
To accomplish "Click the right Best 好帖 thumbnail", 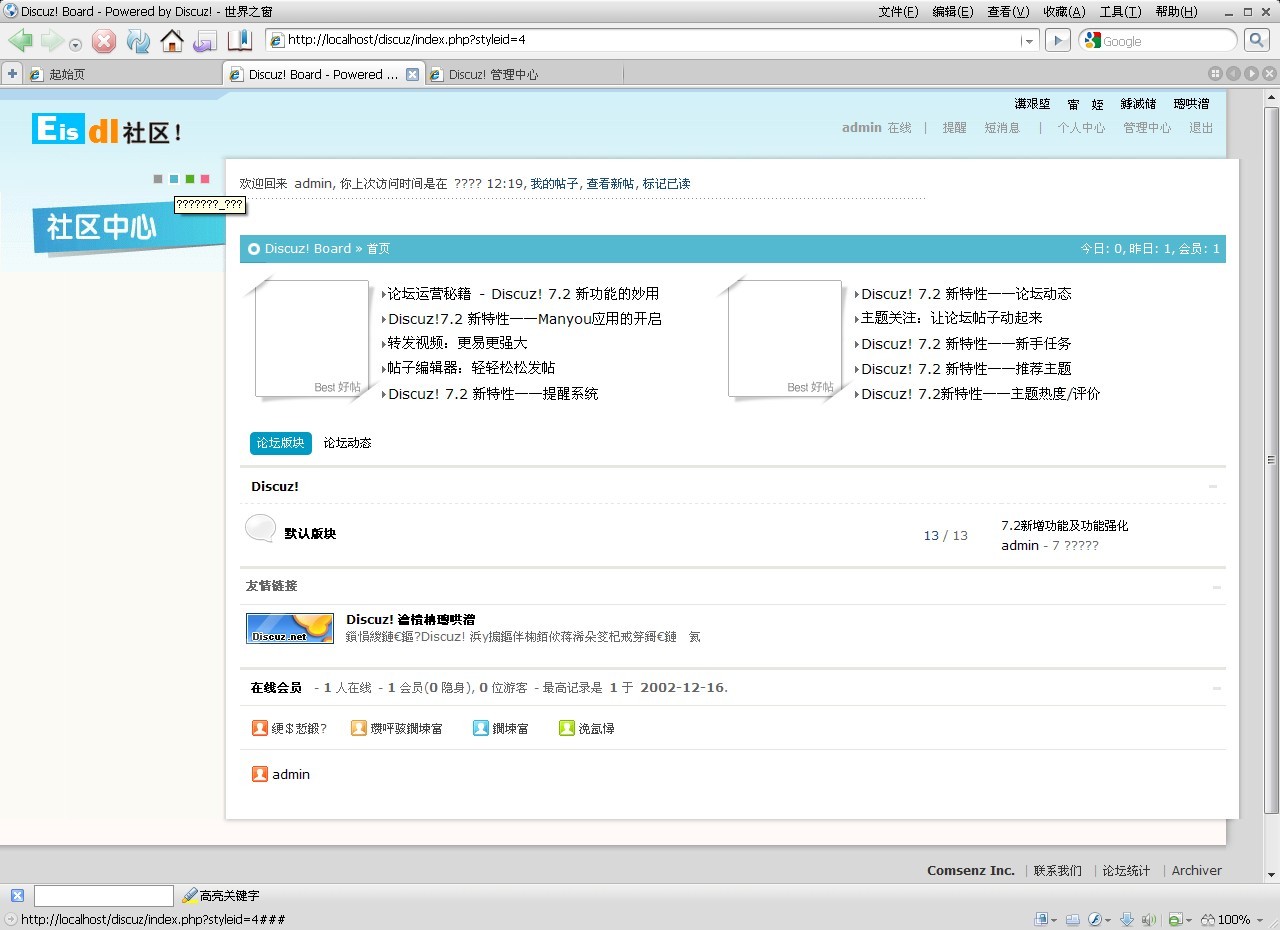I will pyautogui.click(x=785, y=338).
